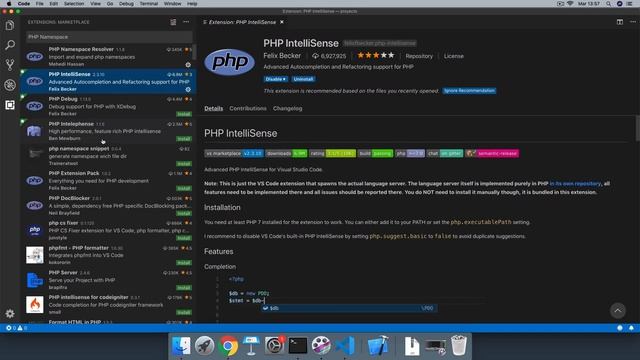Click the semantic-release badge
Image resolution: width=640 pixels, height=360 pixels.
click(x=492, y=153)
